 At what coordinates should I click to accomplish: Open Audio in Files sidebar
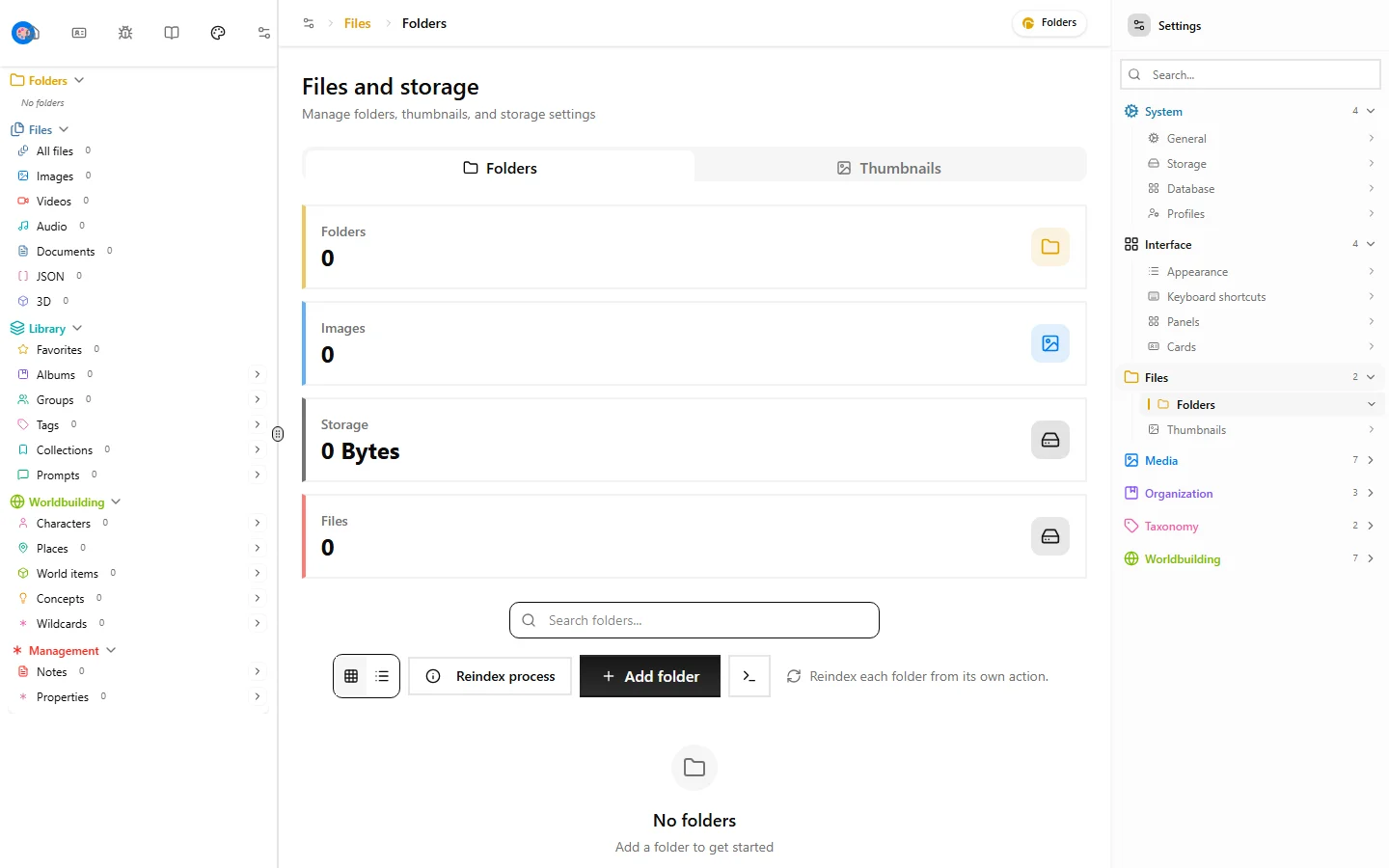(x=52, y=227)
